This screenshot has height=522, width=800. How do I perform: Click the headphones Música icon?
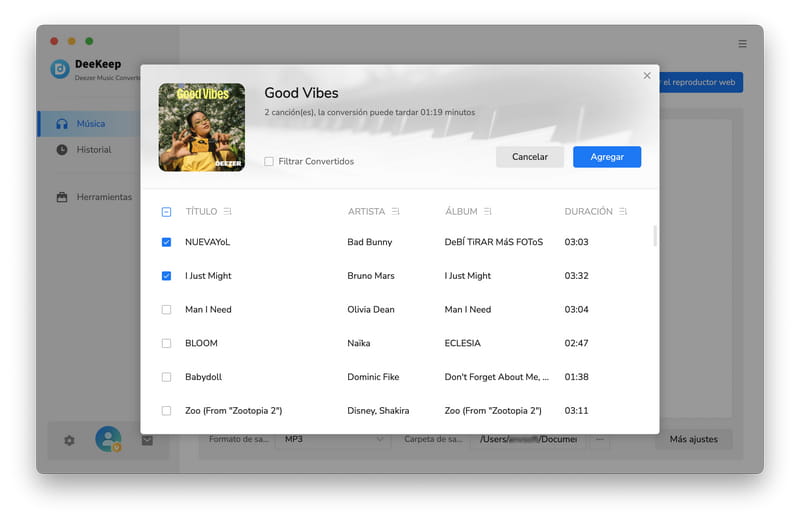point(62,124)
